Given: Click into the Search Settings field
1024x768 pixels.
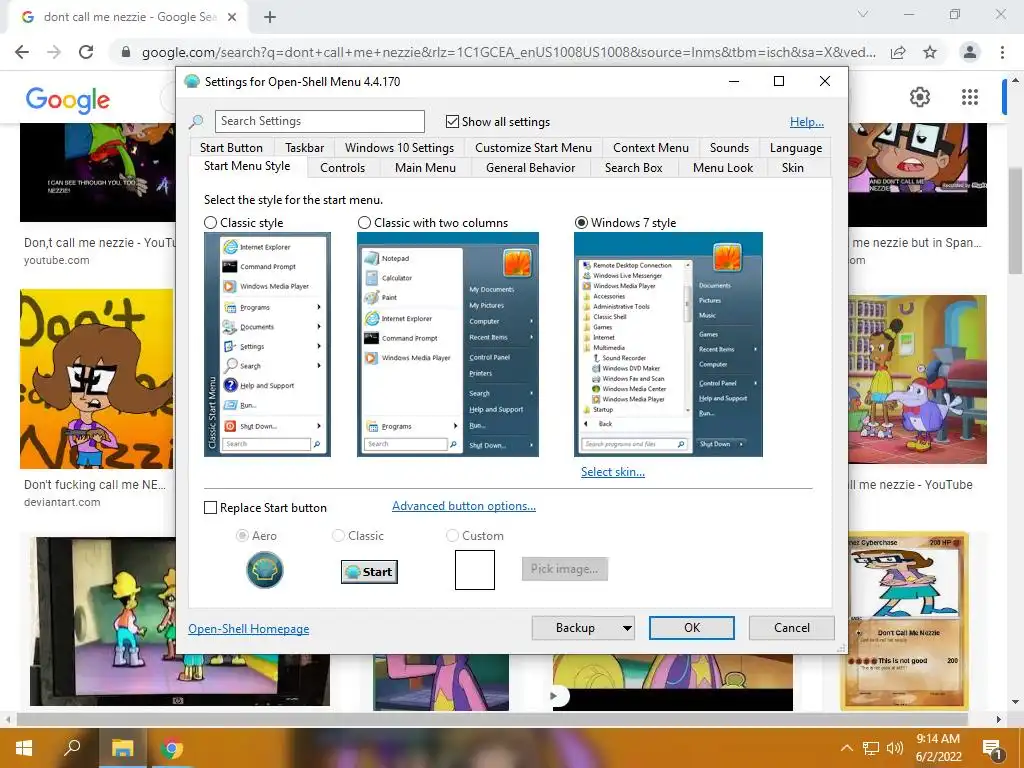Looking at the screenshot, I should [x=319, y=121].
